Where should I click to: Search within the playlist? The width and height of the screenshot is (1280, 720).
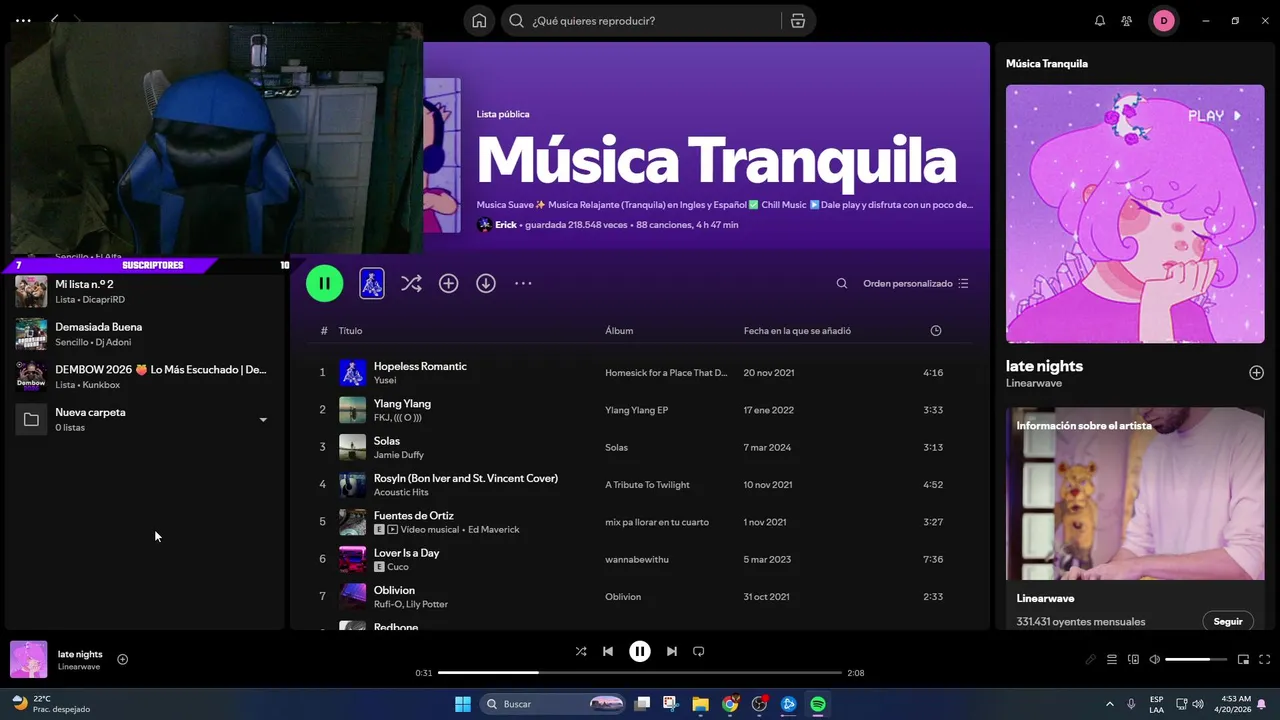(x=842, y=284)
